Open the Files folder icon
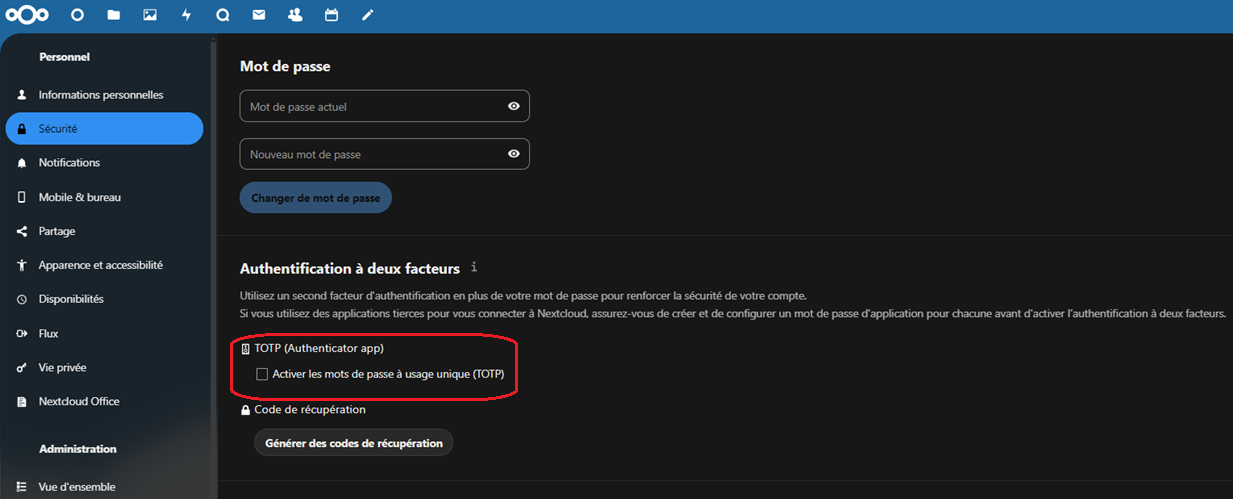The image size is (1233, 499). point(113,15)
